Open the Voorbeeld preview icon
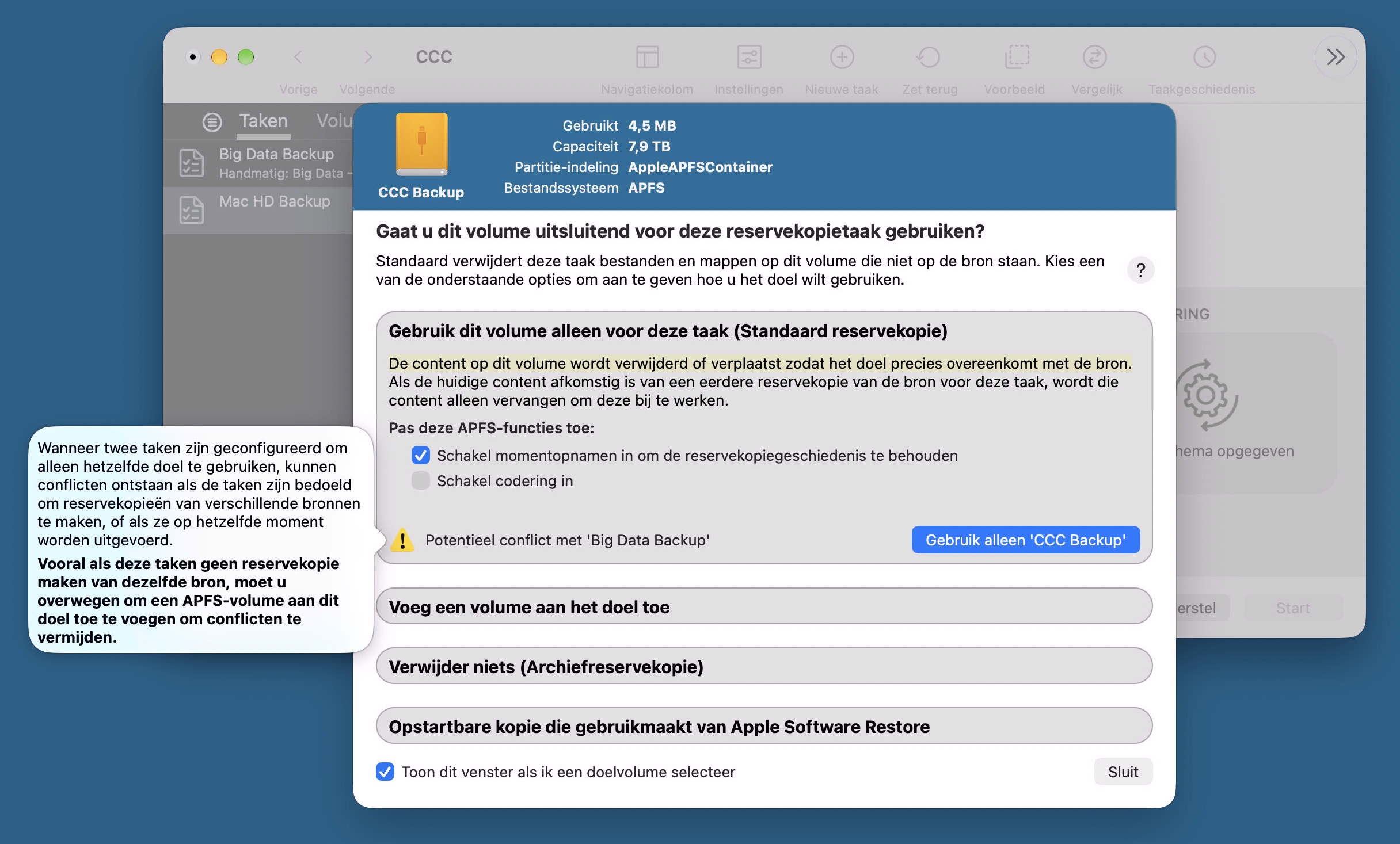This screenshot has height=844, width=1400. click(1016, 57)
